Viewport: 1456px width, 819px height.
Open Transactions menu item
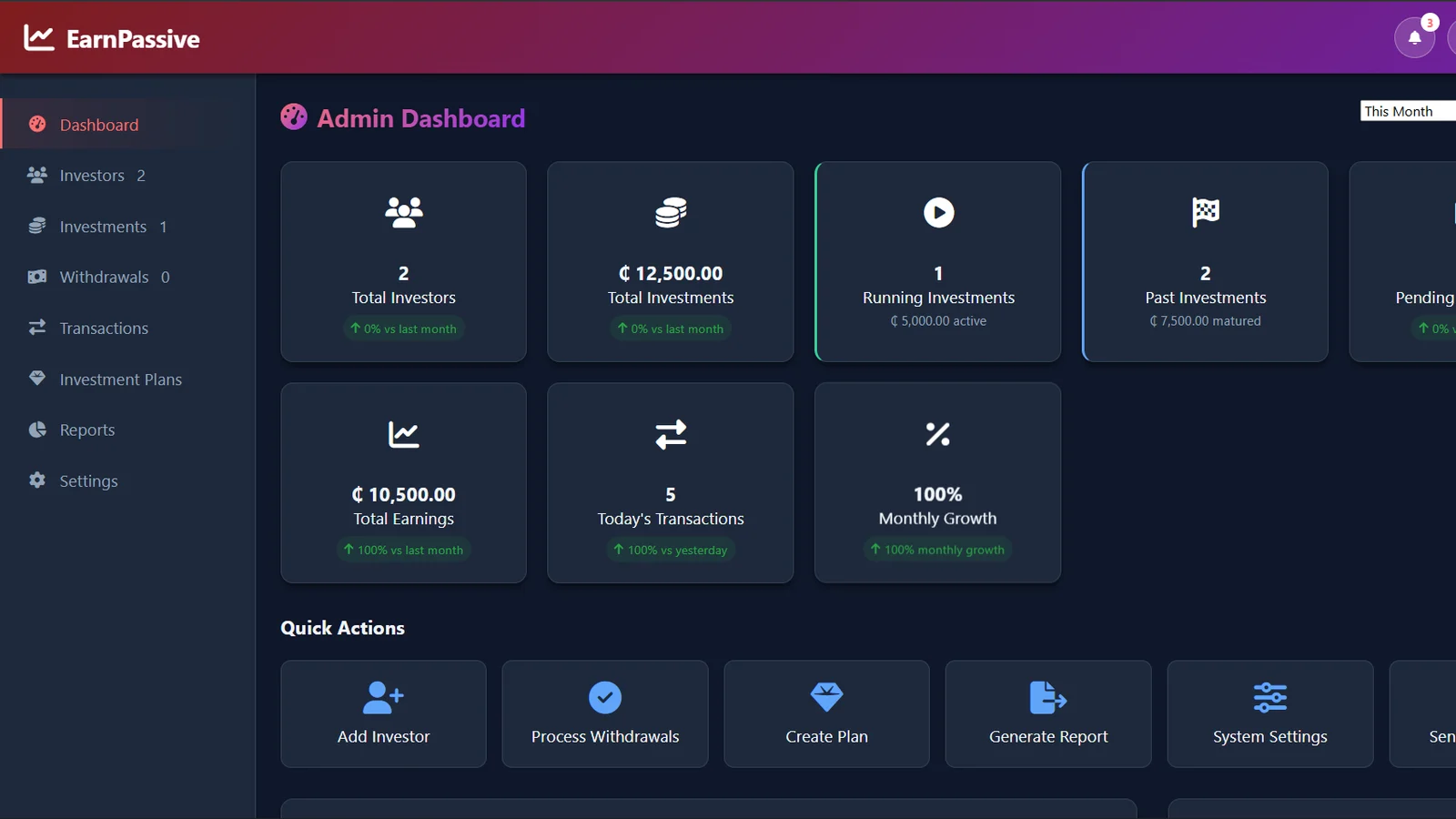127,328
